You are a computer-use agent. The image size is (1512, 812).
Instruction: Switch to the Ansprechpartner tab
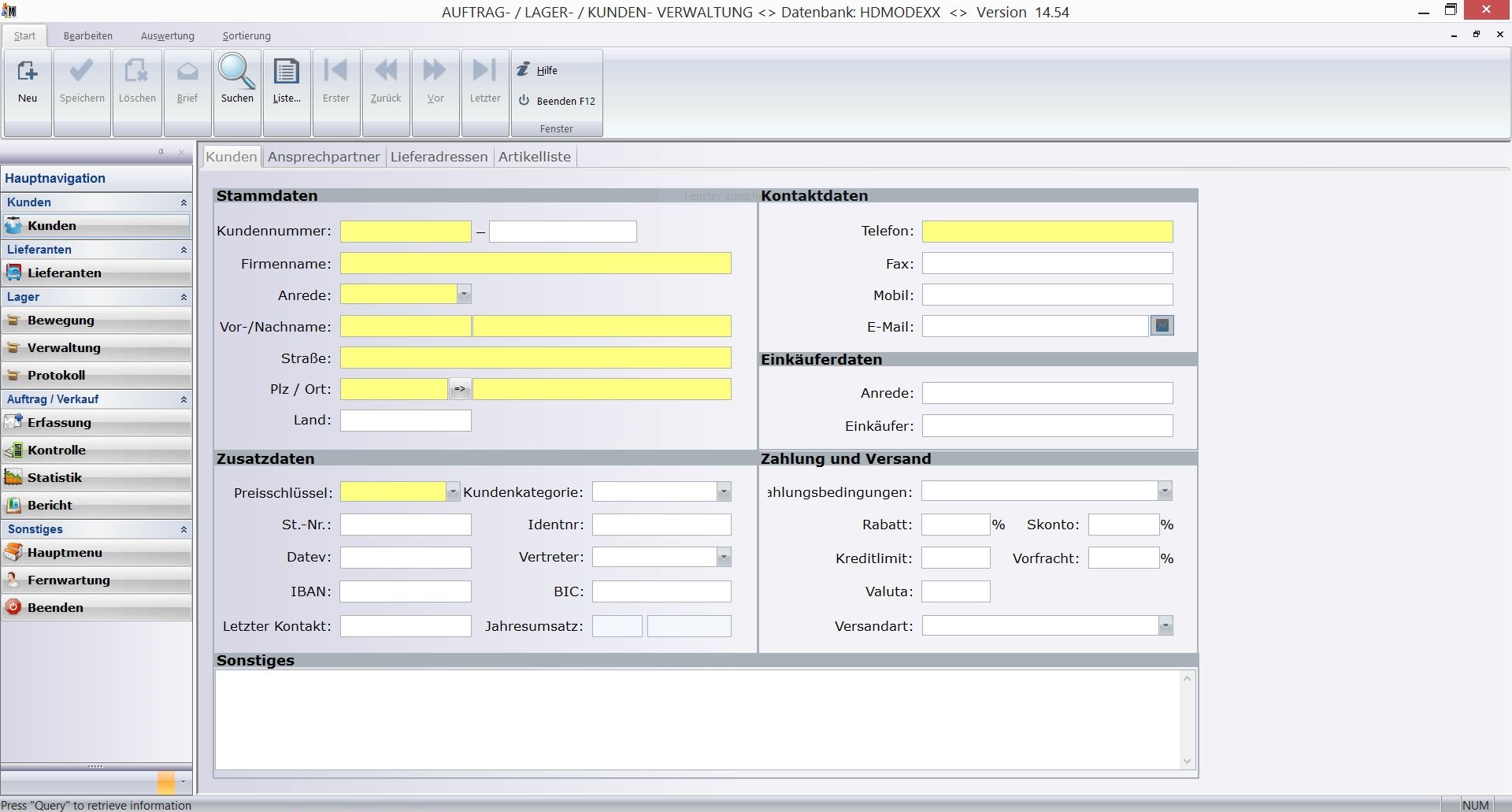click(324, 157)
